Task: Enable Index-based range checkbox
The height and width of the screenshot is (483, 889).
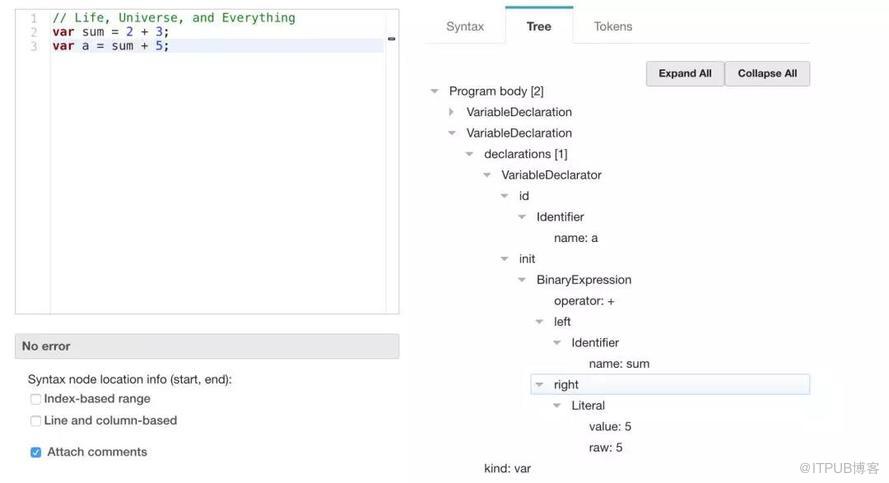Action: pyautogui.click(x=36, y=399)
